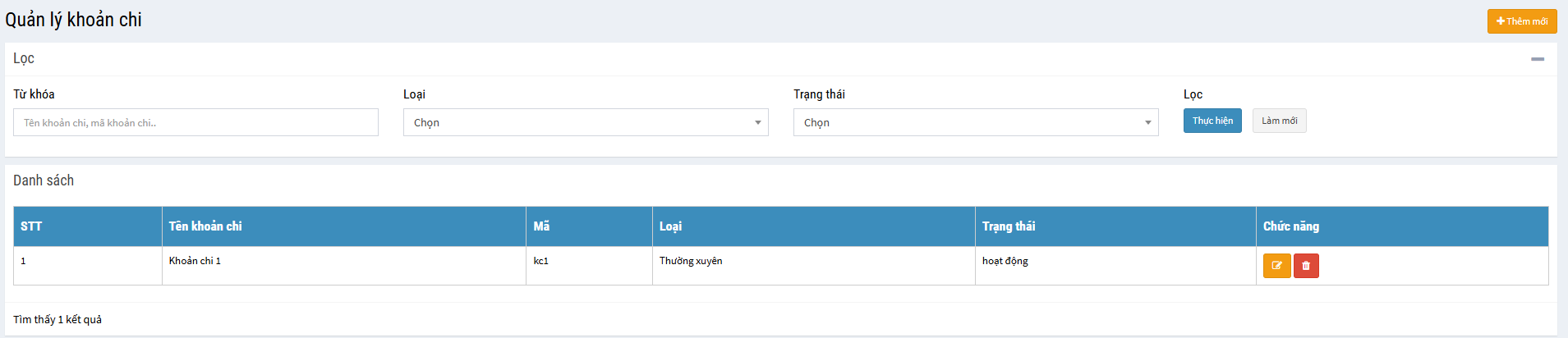The image size is (1568, 338).
Task: Click the STT column header
Action: [31, 226]
